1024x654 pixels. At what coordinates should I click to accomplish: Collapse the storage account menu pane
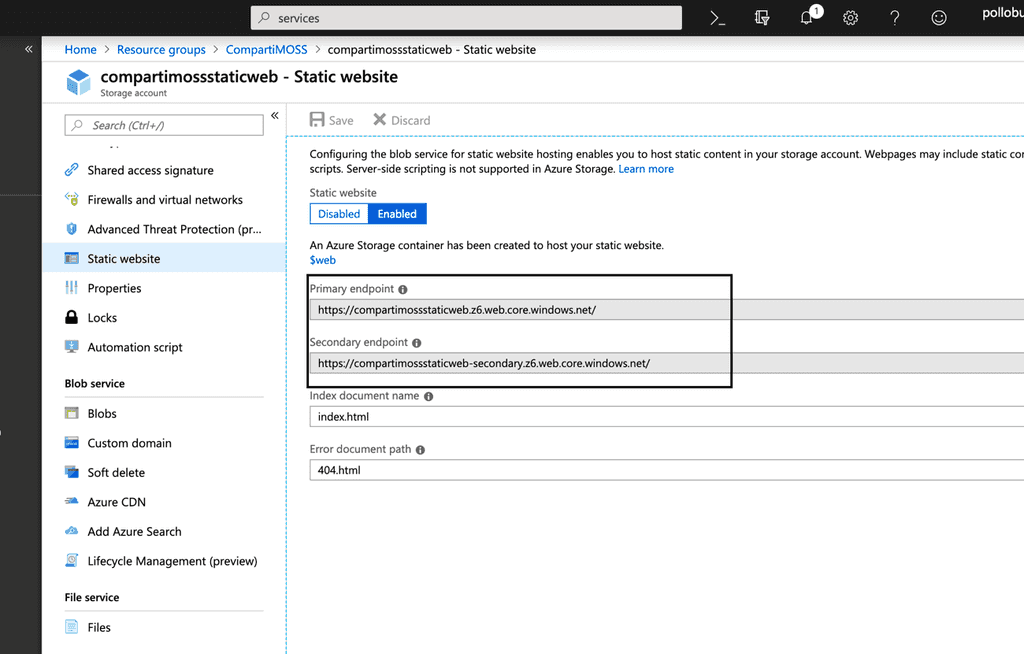point(275,116)
